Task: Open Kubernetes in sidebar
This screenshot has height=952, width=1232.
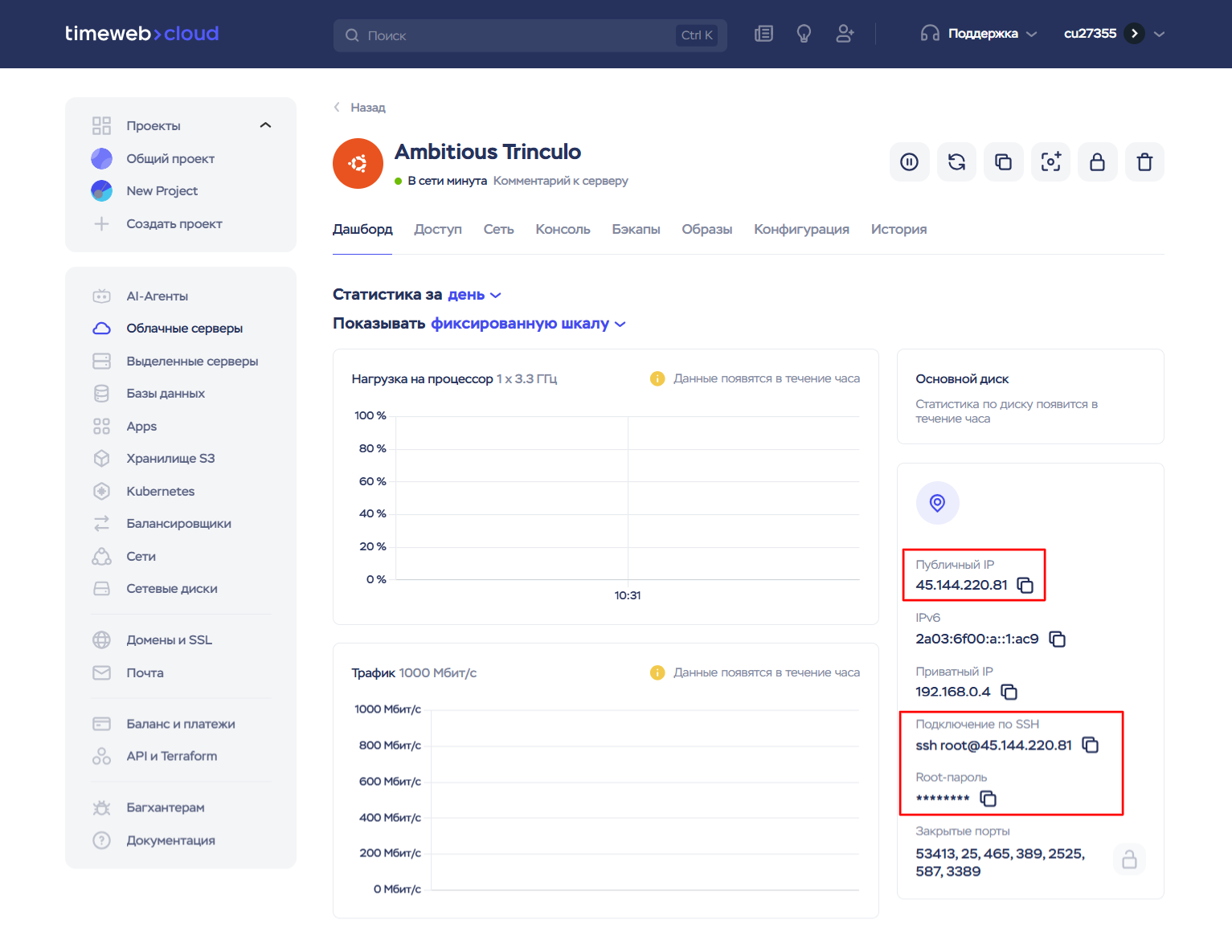Action: [x=160, y=491]
